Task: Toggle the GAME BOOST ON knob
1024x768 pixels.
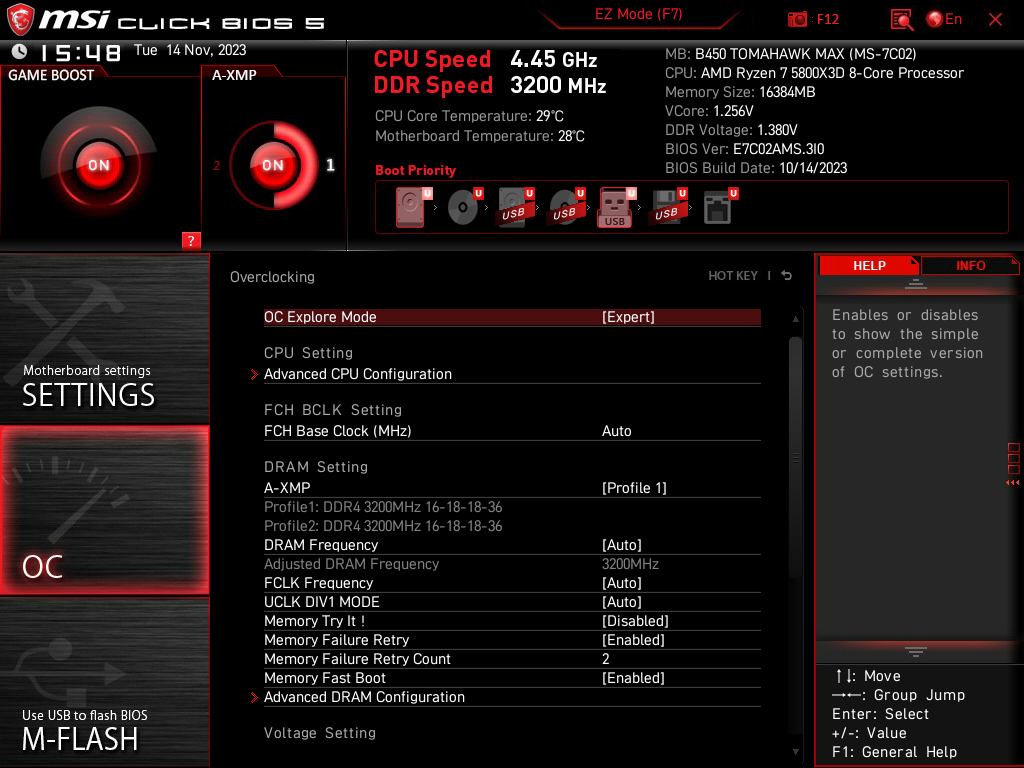Action: click(99, 165)
